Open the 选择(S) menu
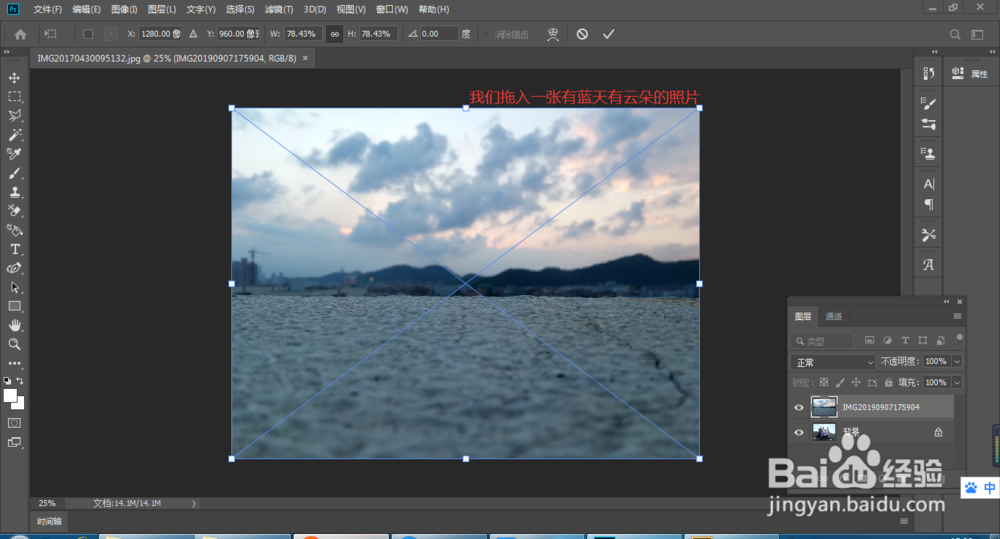 tap(240, 10)
